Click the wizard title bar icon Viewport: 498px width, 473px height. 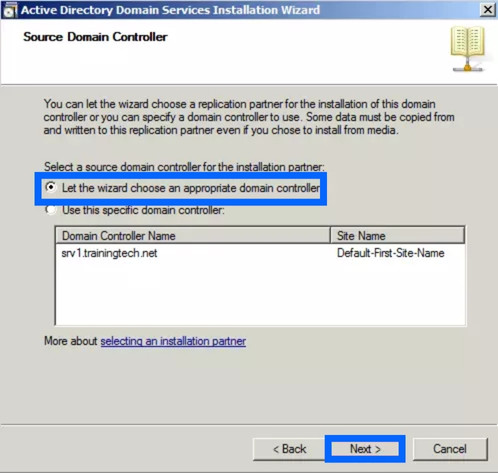(9, 10)
